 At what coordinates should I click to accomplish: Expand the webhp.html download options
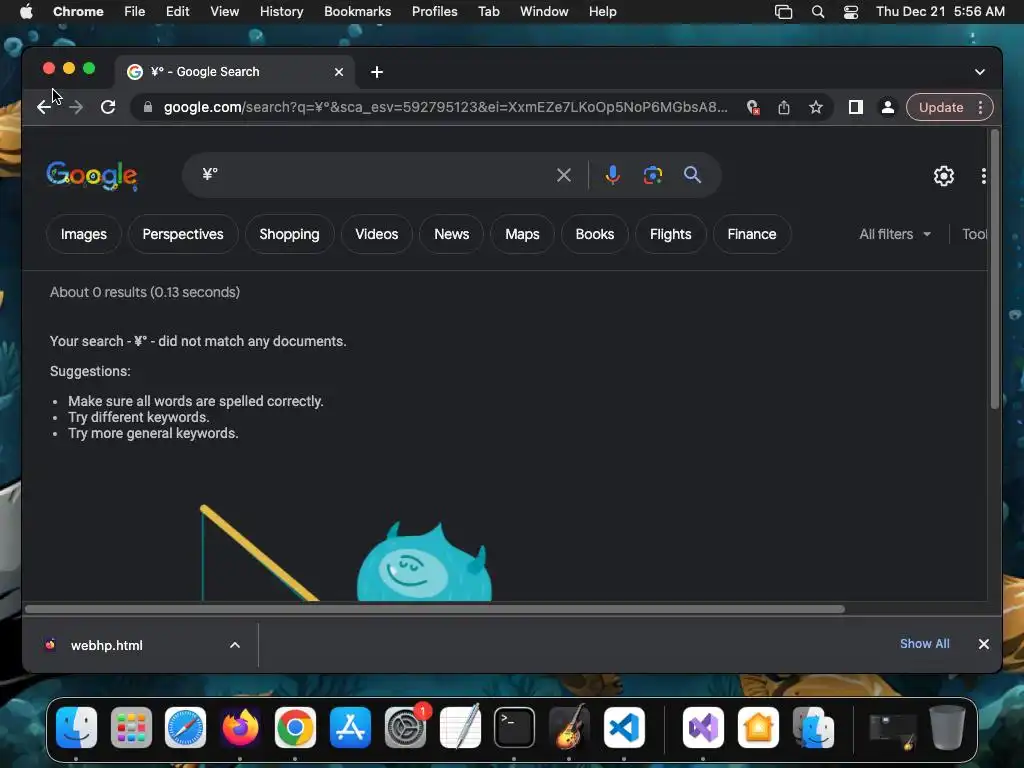click(235, 645)
